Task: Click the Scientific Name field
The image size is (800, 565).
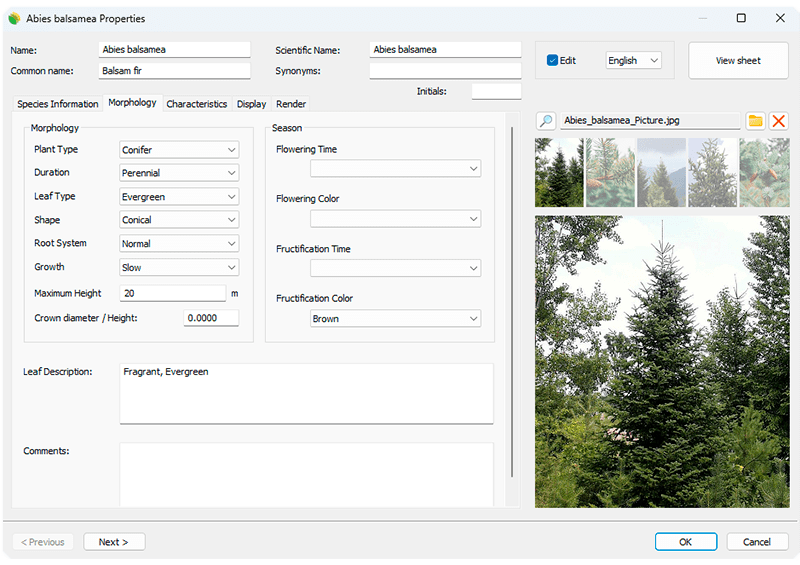Action: [445, 50]
